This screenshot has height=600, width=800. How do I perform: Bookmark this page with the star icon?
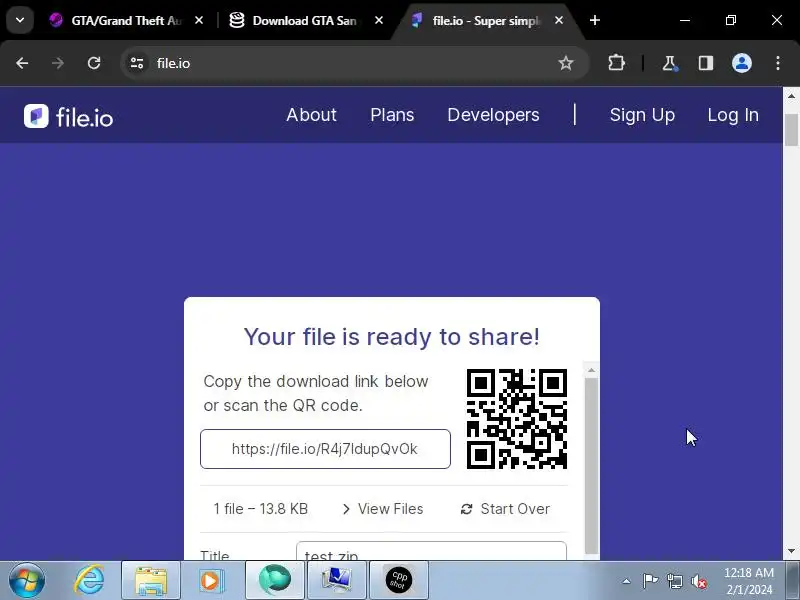(565, 63)
